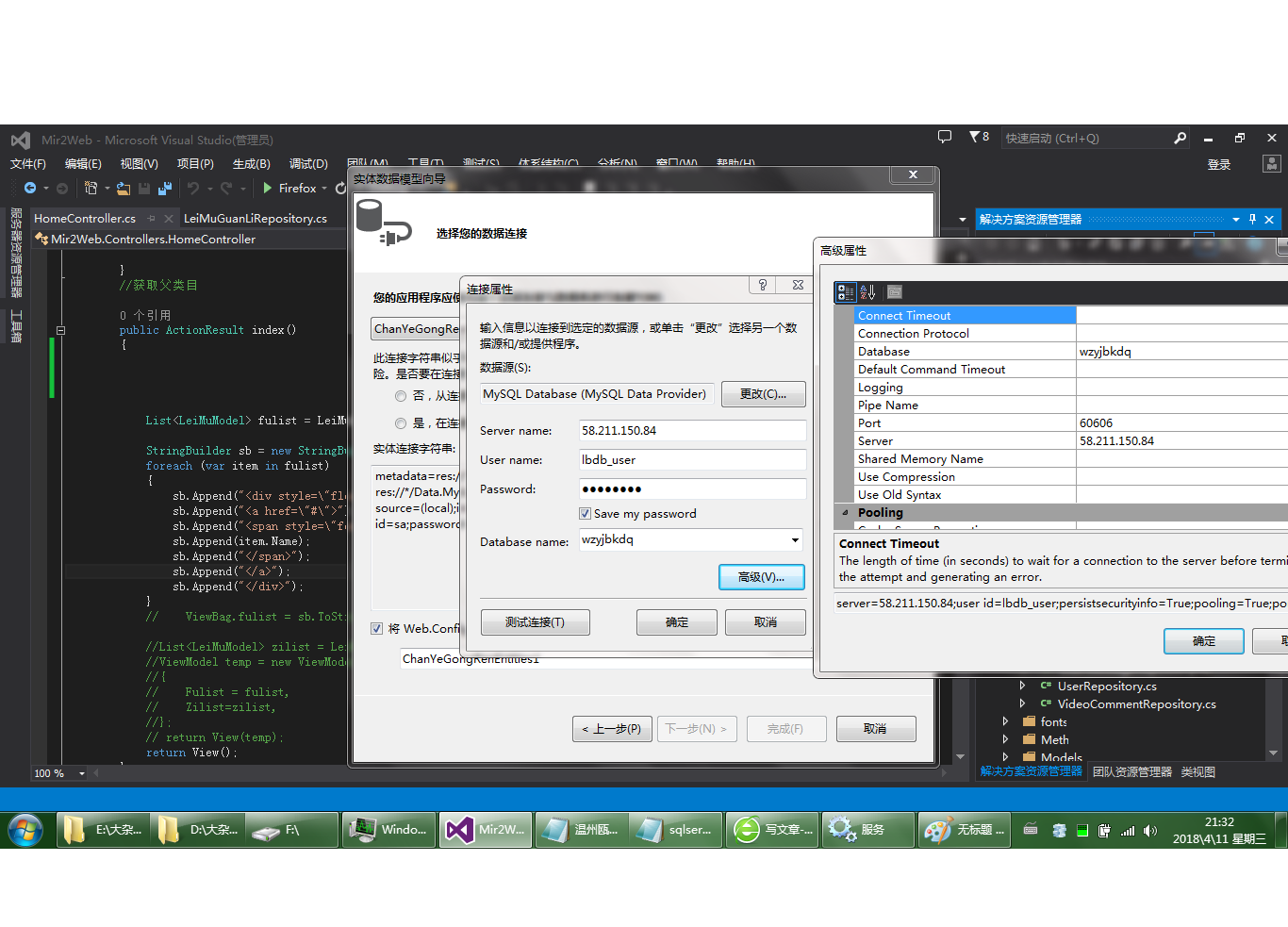Click the Navigate Backward arrow icon
This screenshot has width=1288, height=927.
[30, 189]
